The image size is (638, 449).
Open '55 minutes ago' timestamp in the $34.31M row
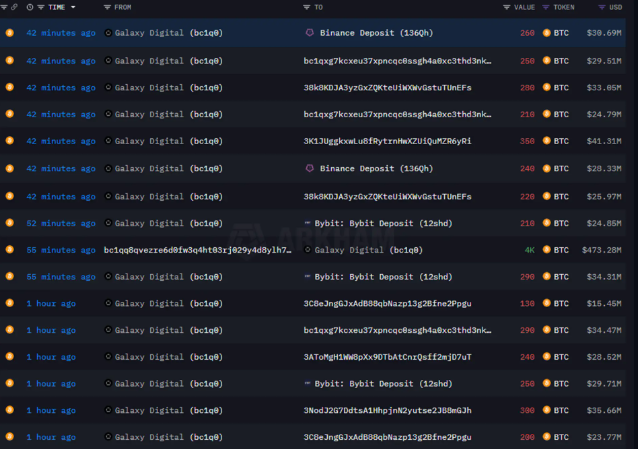(61, 277)
